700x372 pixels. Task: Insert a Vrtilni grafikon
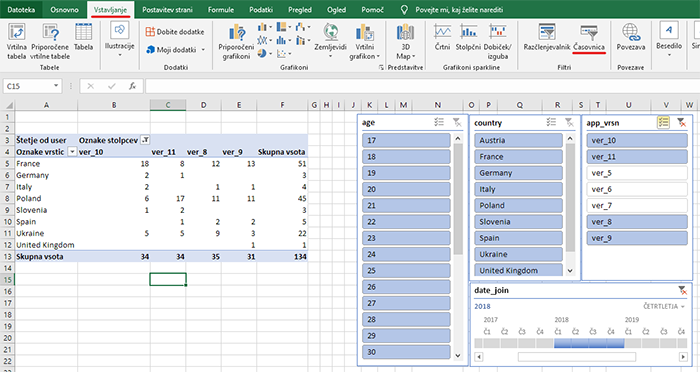[x=364, y=41]
